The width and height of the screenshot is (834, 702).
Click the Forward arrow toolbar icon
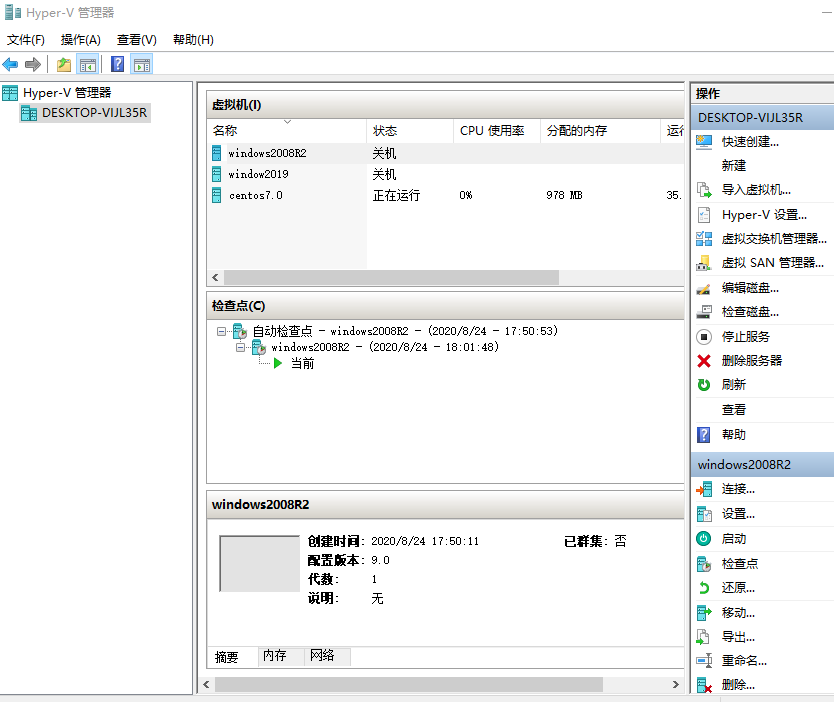(x=33, y=65)
